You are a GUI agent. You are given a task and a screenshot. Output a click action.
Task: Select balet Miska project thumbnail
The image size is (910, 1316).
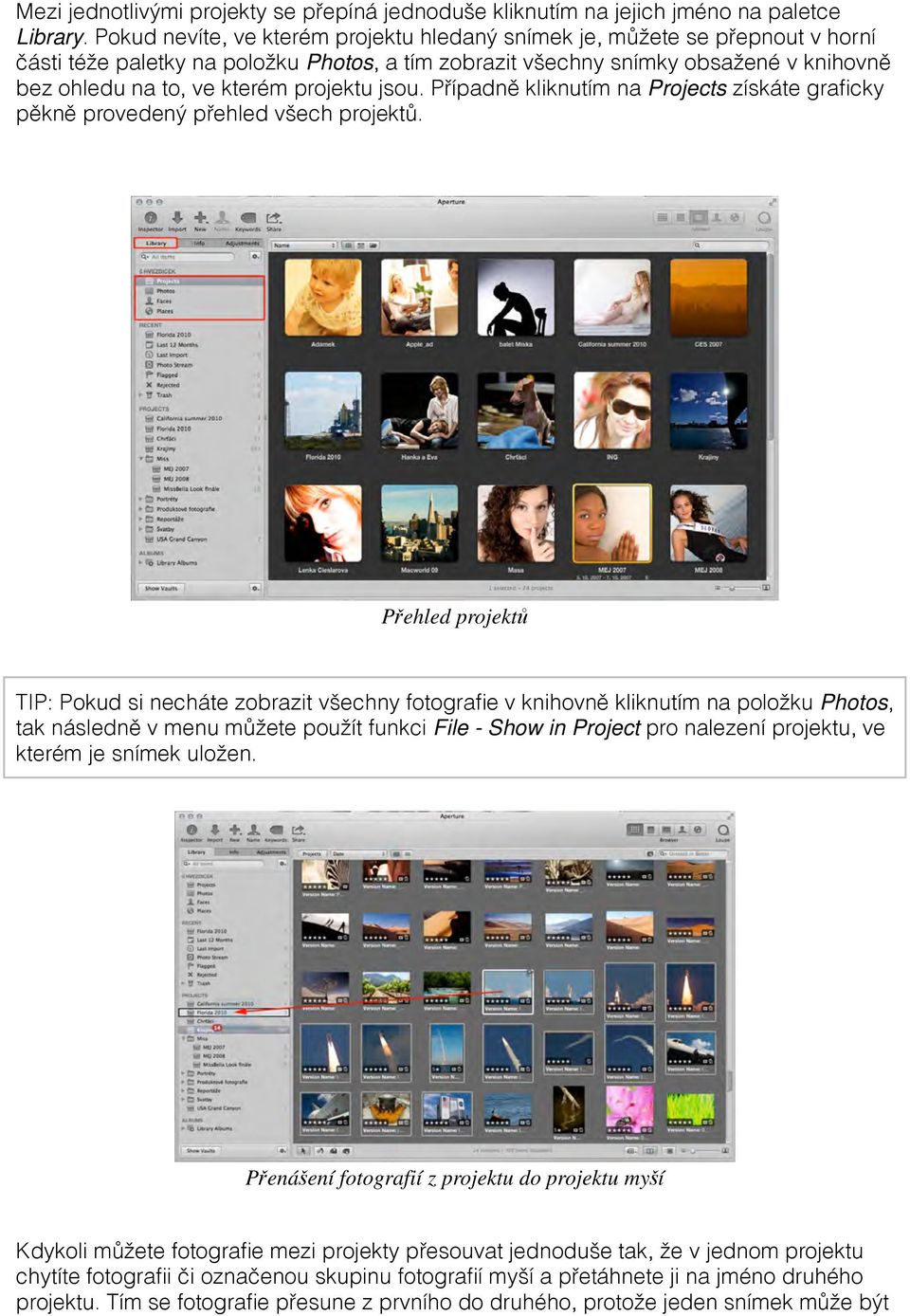516,298
